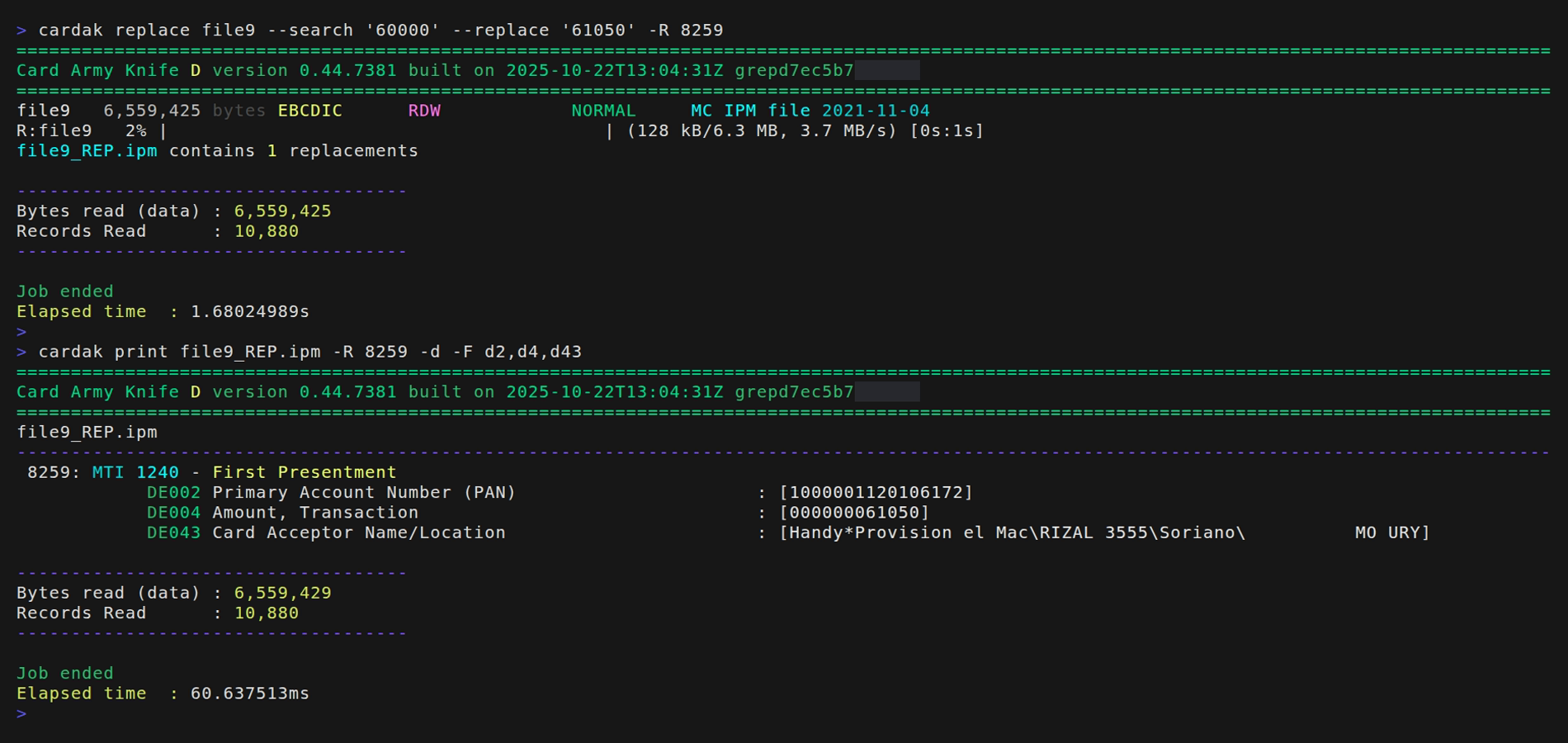This screenshot has height=743, width=1568.
Task: Click the elapsed time value 1.68024989s
Action: point(249,312)
